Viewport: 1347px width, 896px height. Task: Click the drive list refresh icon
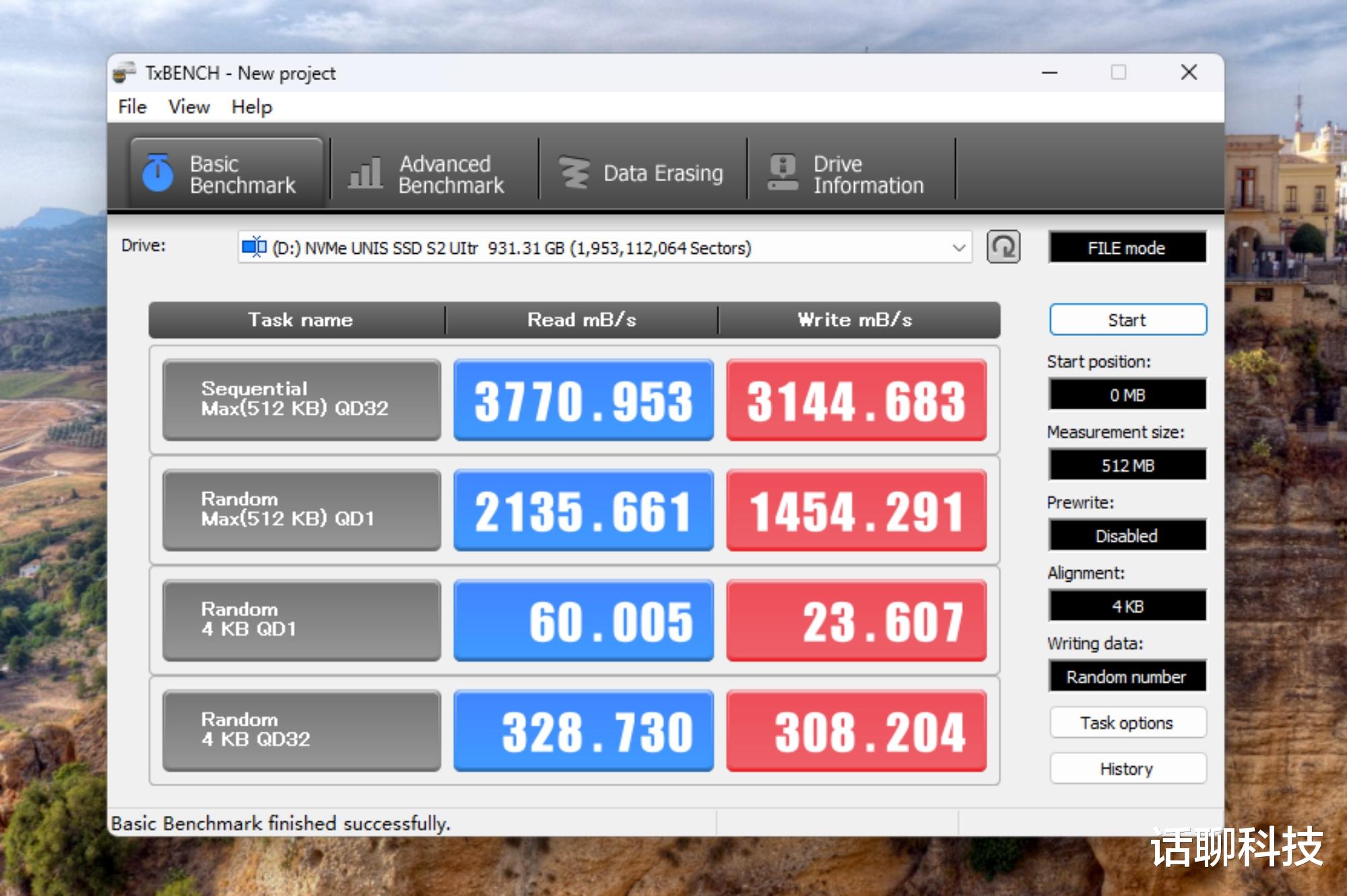1003,248
